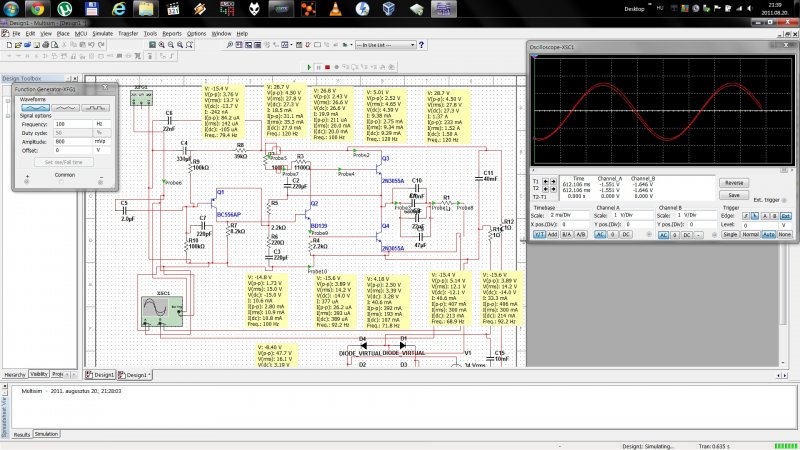Open the amplitude unit mVp dropdown
Image resolution: width=800 pixels, height=450 pixels.
point(99,141)
